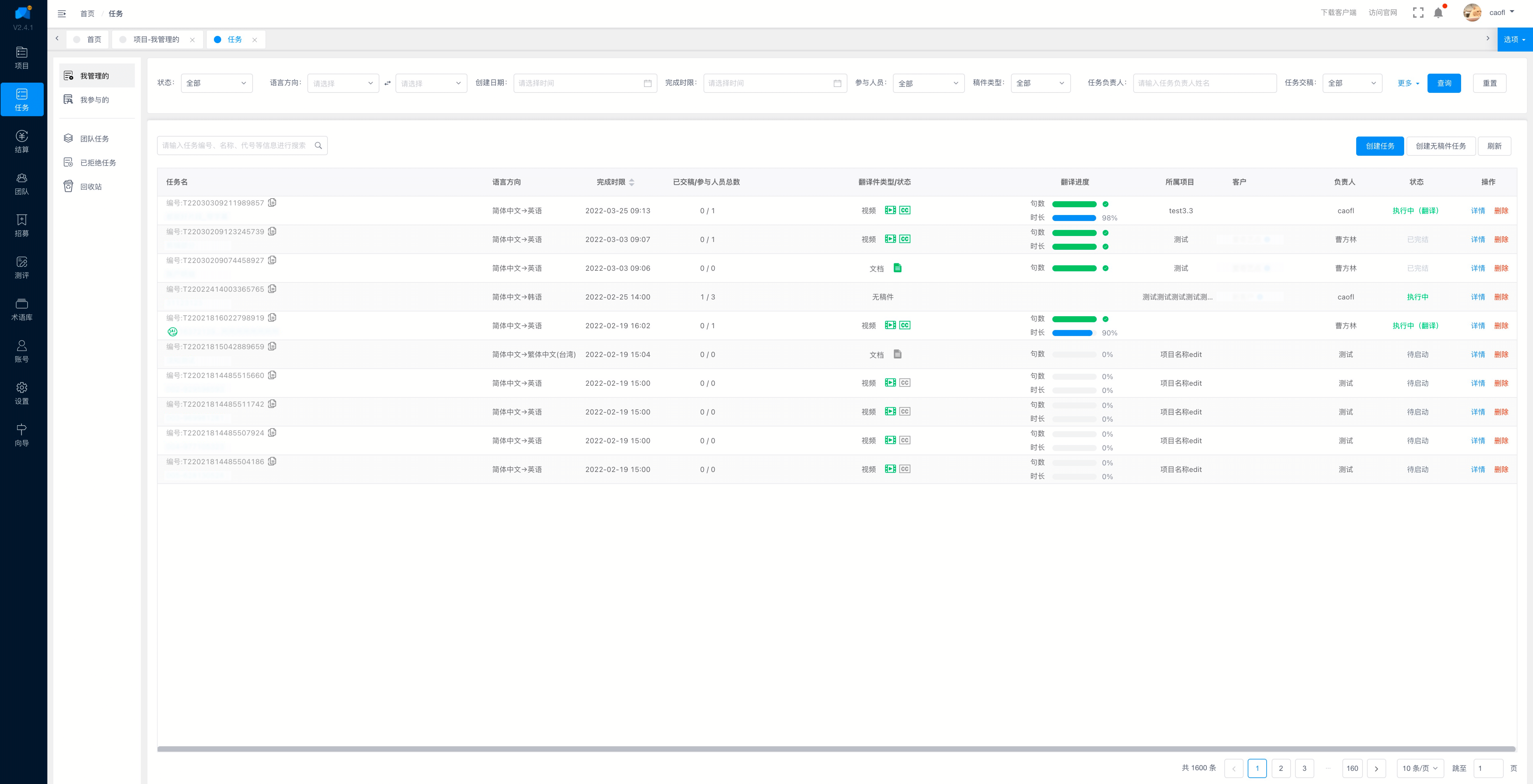Select 我管理的 in the task menu

pyautogui.click(x=97, y=75)
